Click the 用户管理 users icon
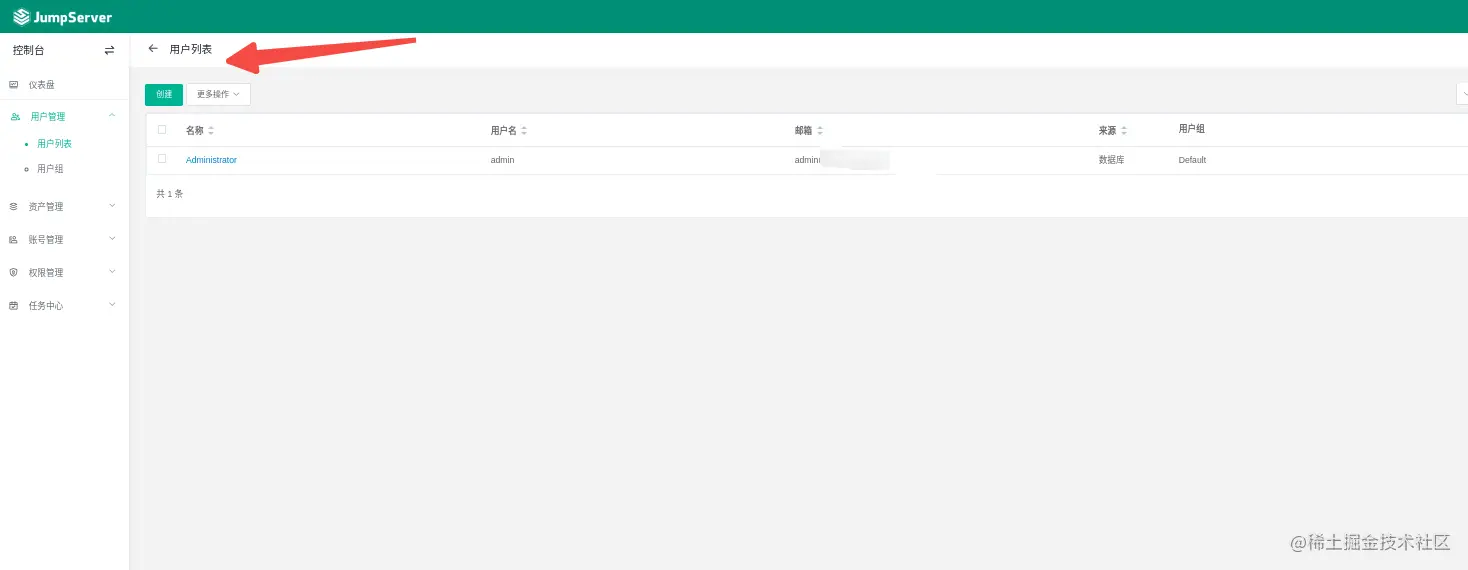Screen dimensions: 1468x570 pos(15,117)
